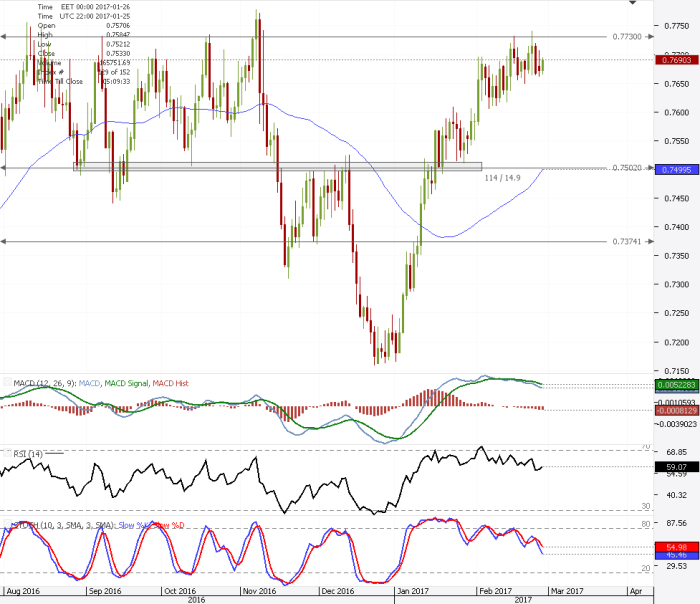
Task: Select the RSI (14) indicator title
Action: [28, 454]
